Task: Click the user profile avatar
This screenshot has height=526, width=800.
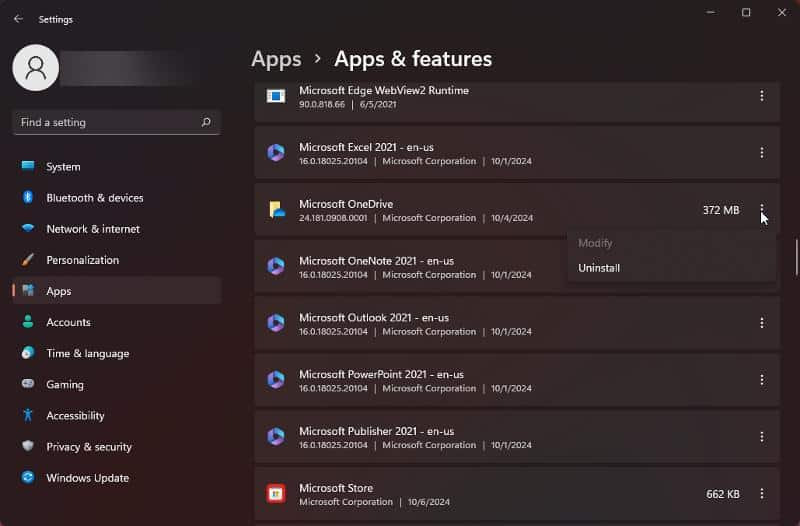Action: coord(36,67)
